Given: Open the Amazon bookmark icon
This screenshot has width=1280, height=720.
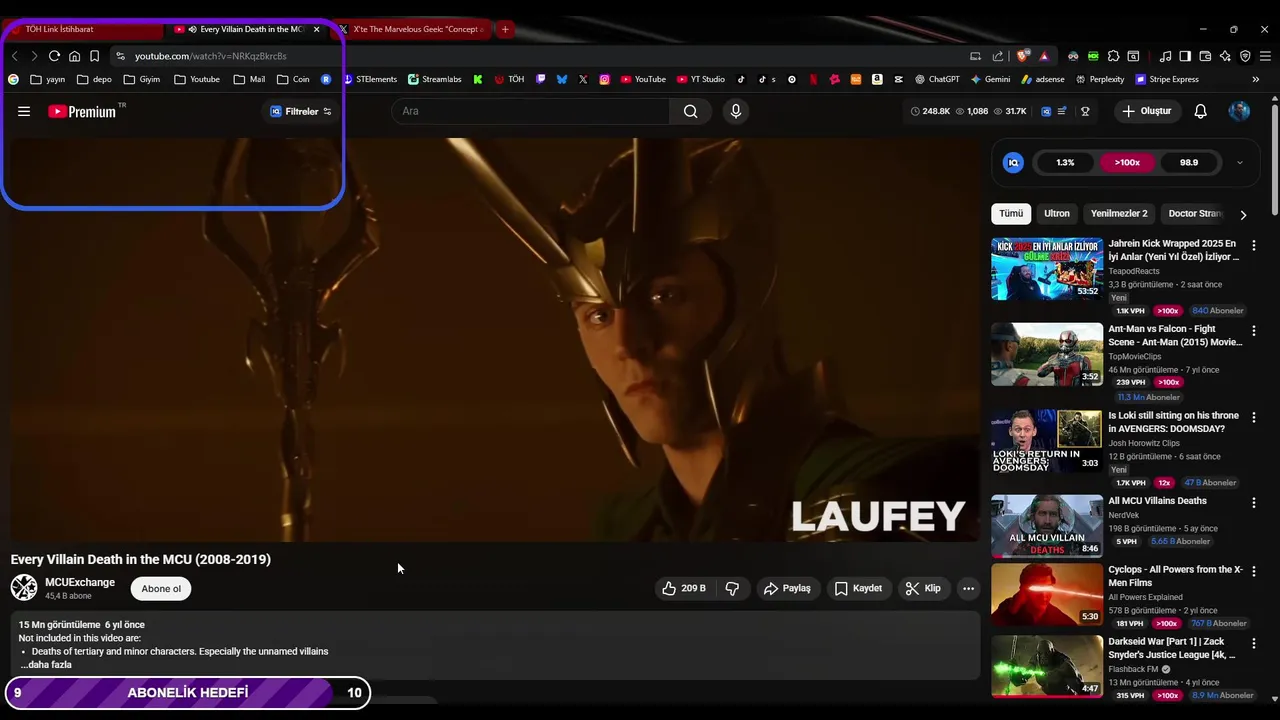Looking at the screenshot, I should 877,79.
